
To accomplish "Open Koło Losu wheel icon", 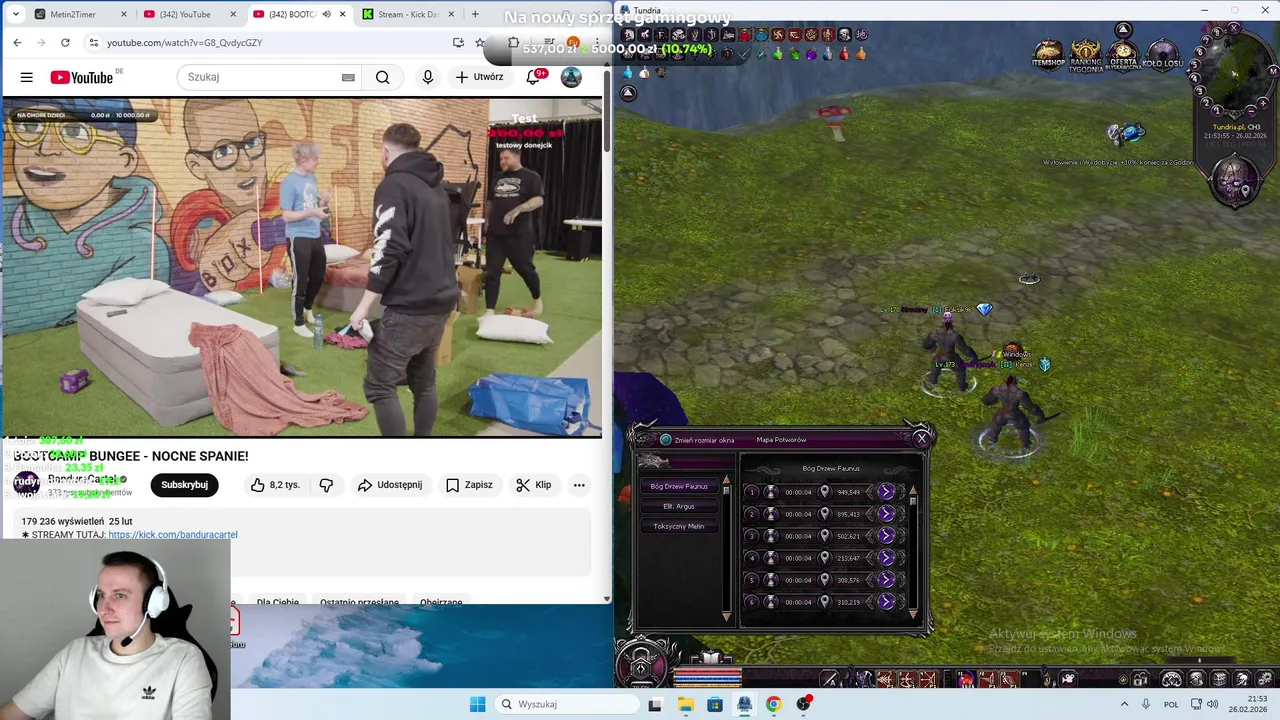I will [1162, 55].
